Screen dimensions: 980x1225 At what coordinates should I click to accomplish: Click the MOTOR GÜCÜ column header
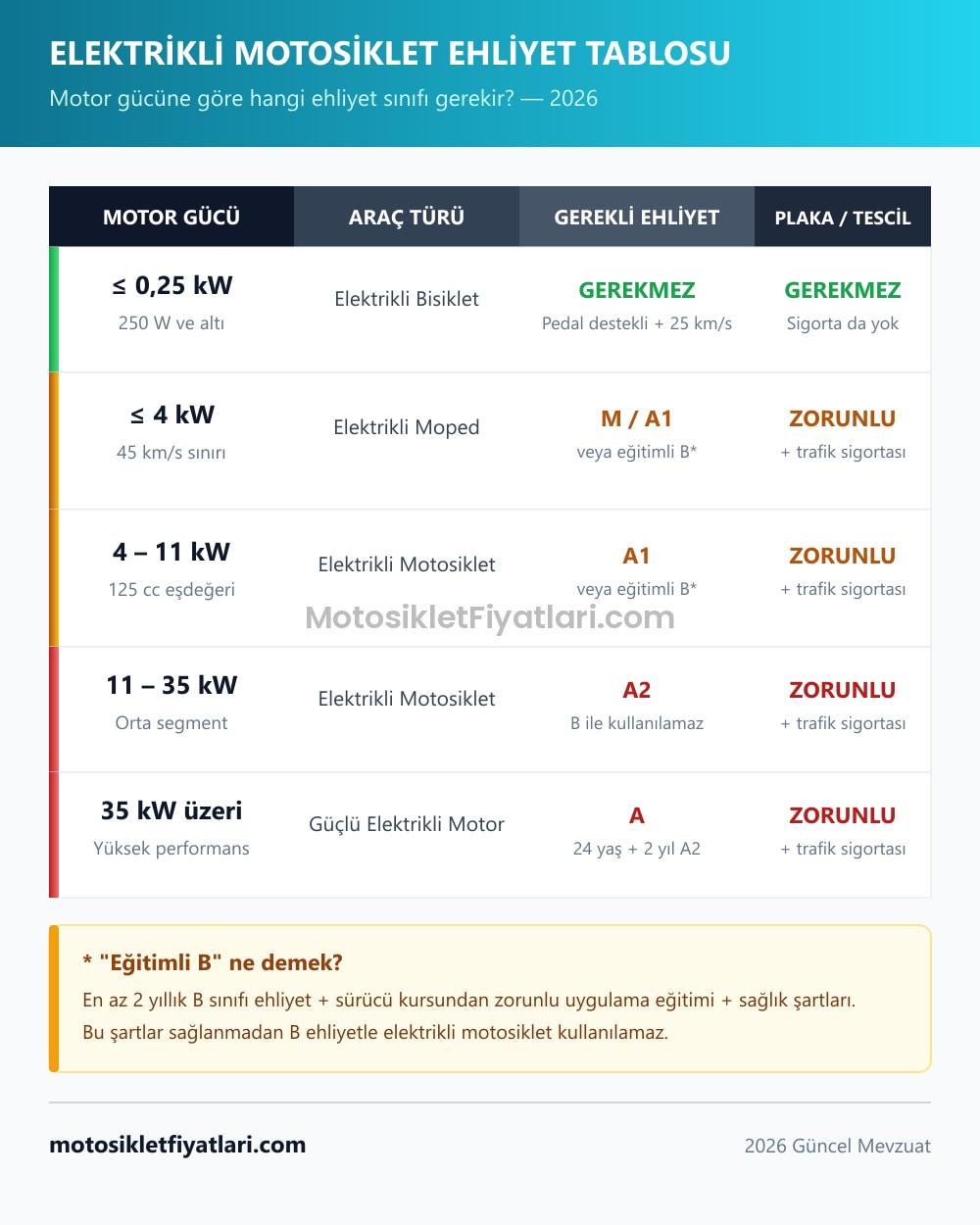(x=171, y=217)
